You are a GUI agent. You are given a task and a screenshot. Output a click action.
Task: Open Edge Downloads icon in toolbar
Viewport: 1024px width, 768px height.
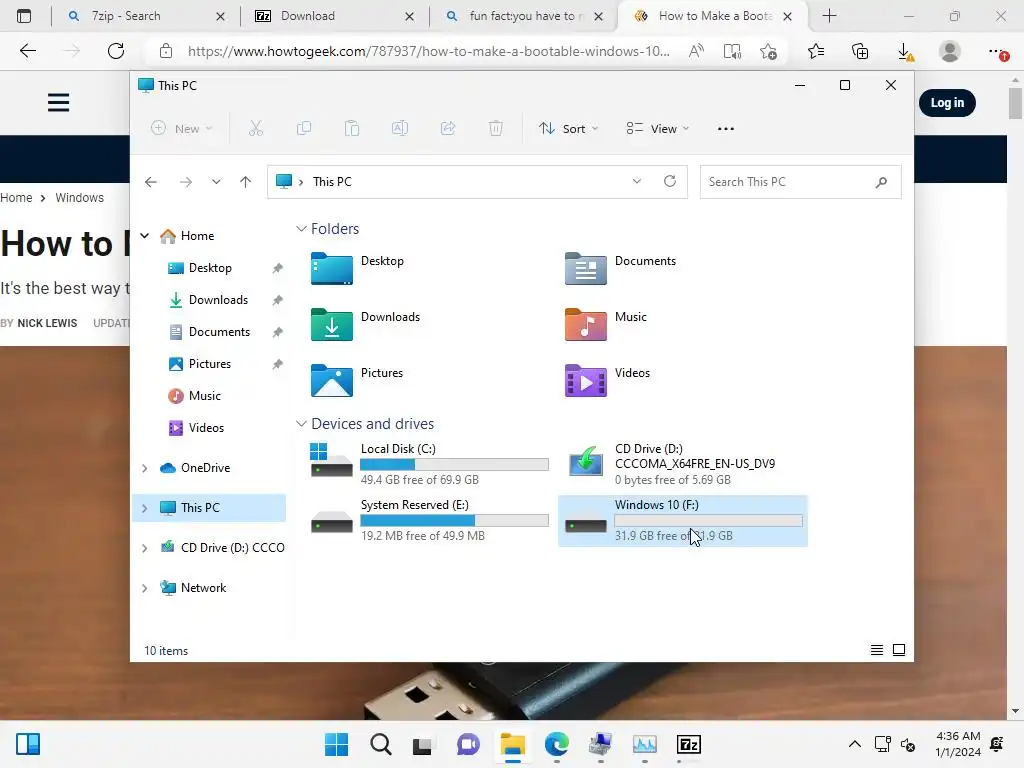coord(905,51)
